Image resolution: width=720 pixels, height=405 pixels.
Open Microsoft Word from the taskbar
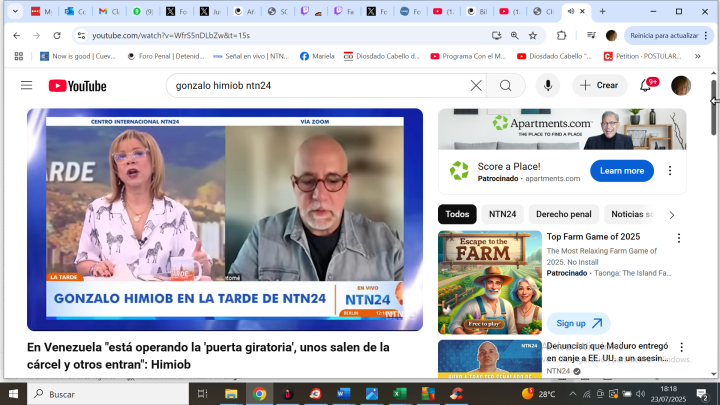[x=345, y=394]
